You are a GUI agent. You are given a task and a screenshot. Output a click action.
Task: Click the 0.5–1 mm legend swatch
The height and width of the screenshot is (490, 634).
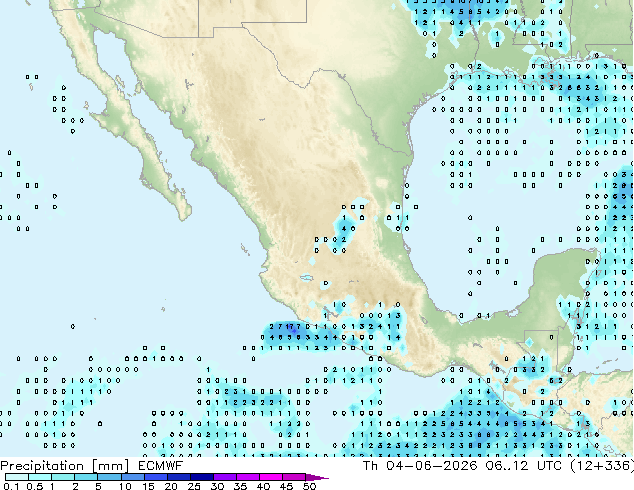40,477
